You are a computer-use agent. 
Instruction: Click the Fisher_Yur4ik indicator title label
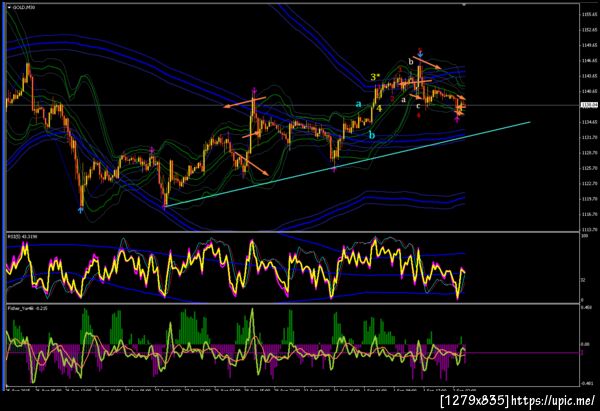[x=27, y=308]
